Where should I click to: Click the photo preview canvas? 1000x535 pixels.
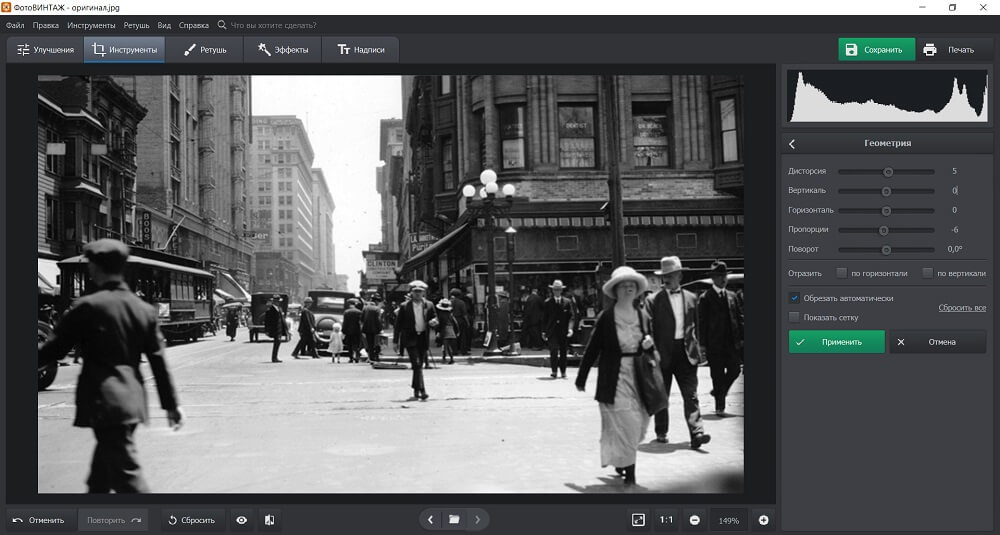point(390,284)
